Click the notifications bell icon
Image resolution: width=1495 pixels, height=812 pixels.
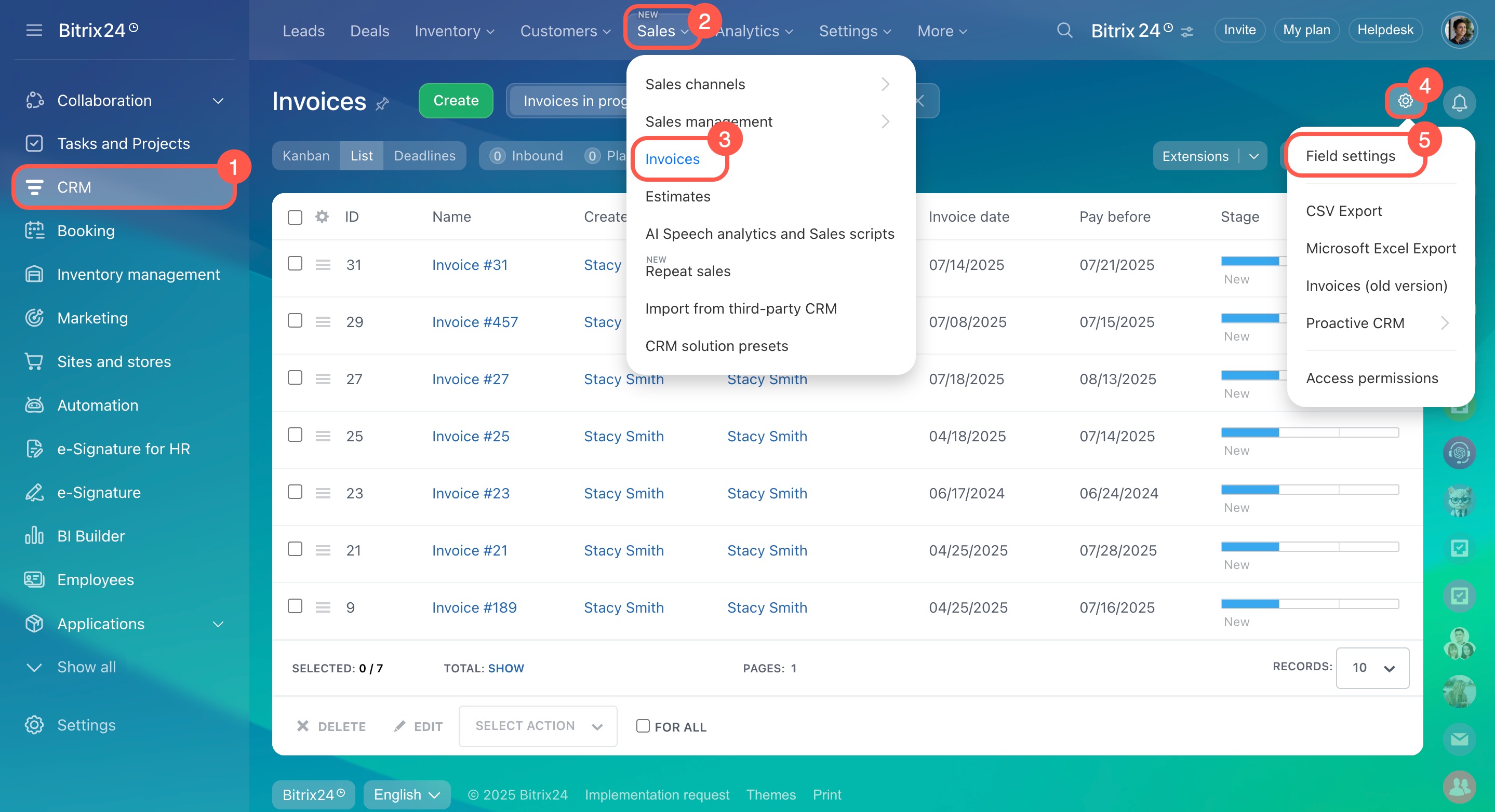1459,103
